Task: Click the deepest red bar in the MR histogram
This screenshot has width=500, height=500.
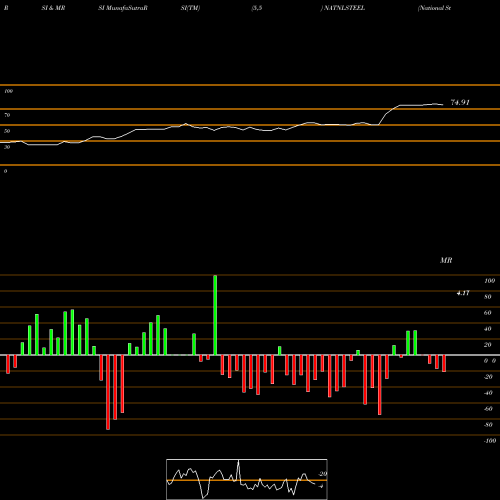Action: (108, 392)
